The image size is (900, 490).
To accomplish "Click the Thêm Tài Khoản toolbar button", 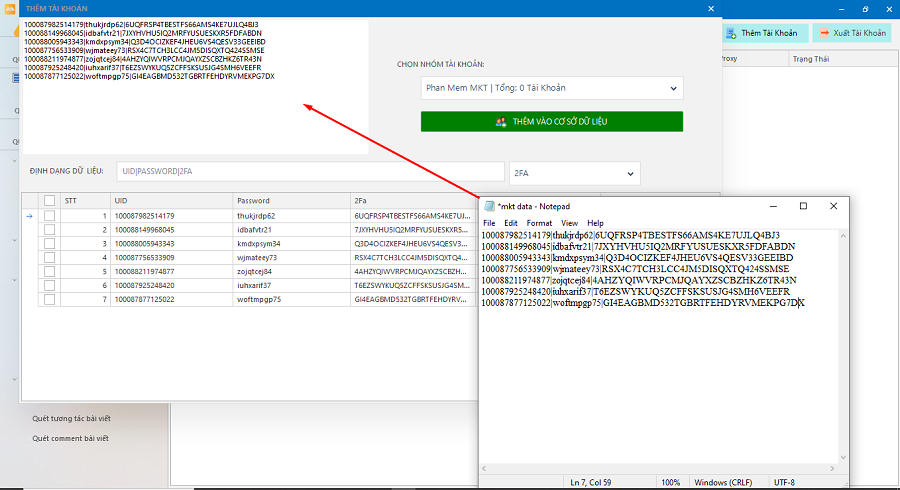I will pos(765,33).
